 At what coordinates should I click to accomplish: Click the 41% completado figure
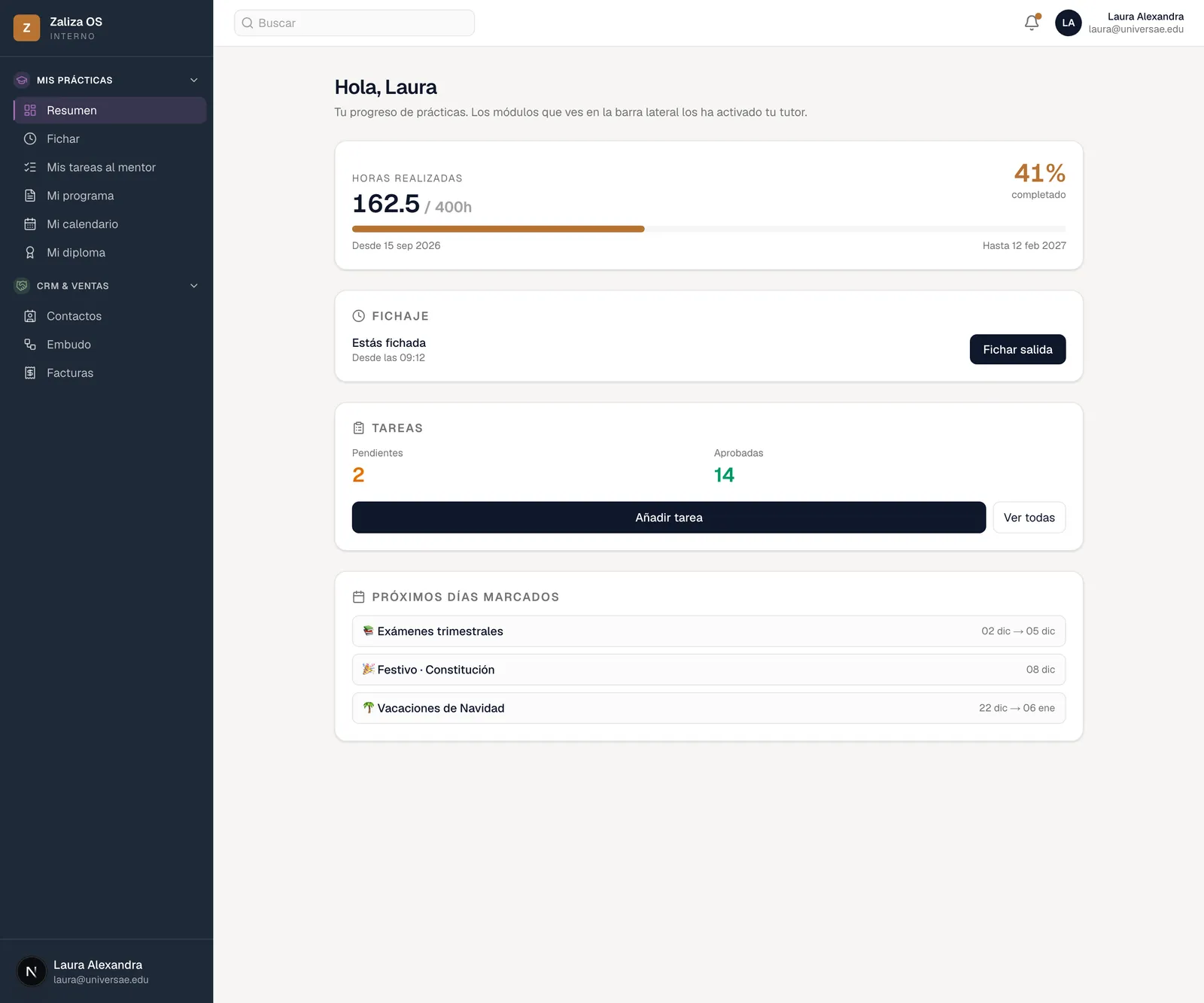[x=1039, y=174]
